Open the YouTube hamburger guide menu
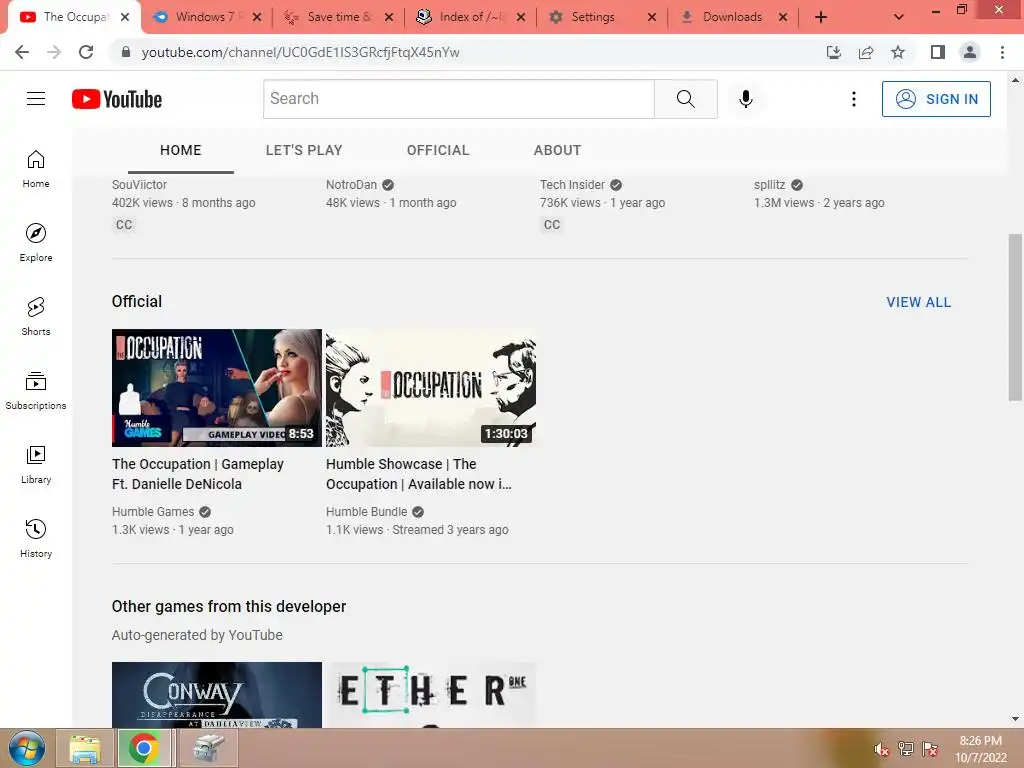Image resolution: width=1024 pixels, height=768 pixels. pos(36,99)
